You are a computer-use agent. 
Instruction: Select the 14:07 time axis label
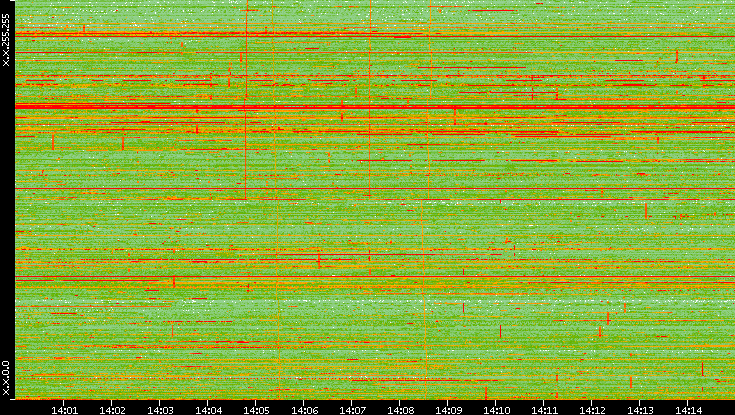[352, 410]
